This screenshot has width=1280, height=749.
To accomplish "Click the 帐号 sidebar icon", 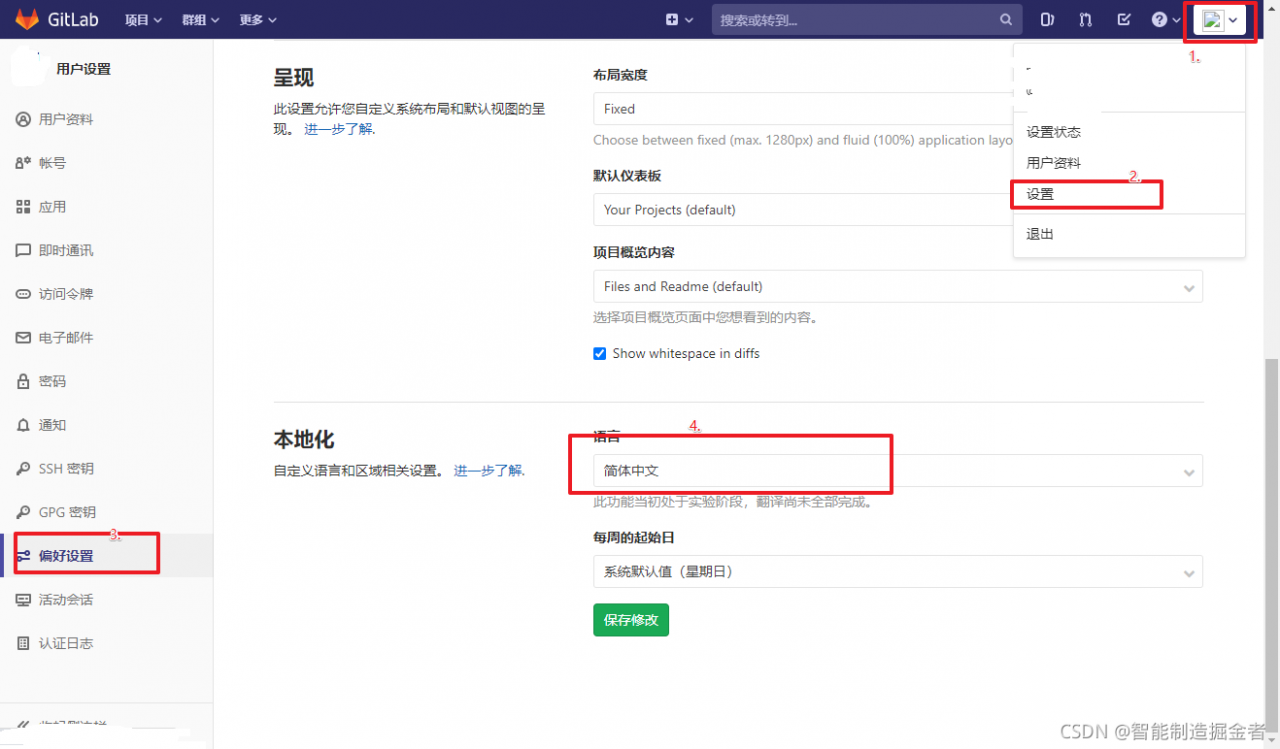I will coord(24,163).
